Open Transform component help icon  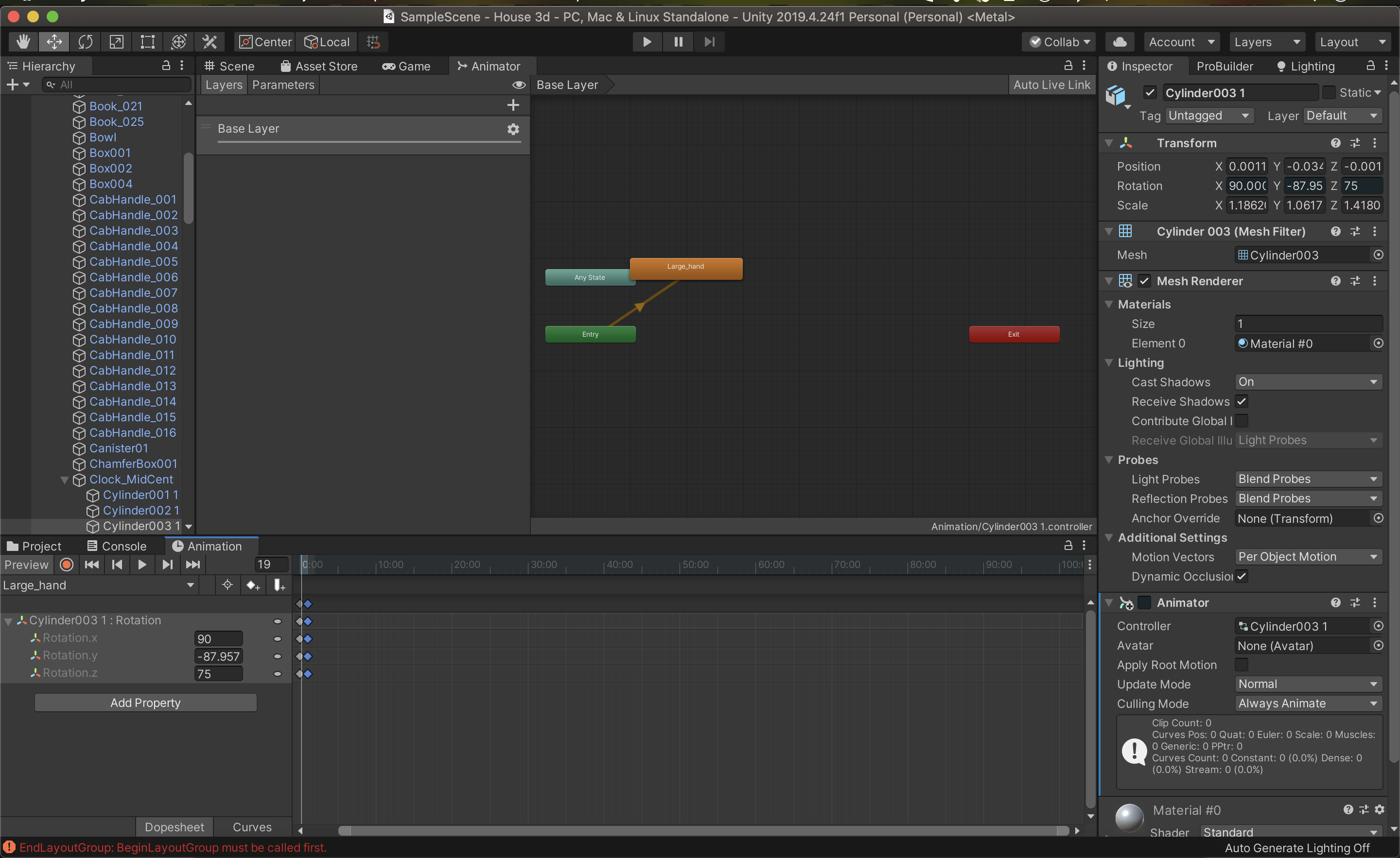coord(1335,143)
